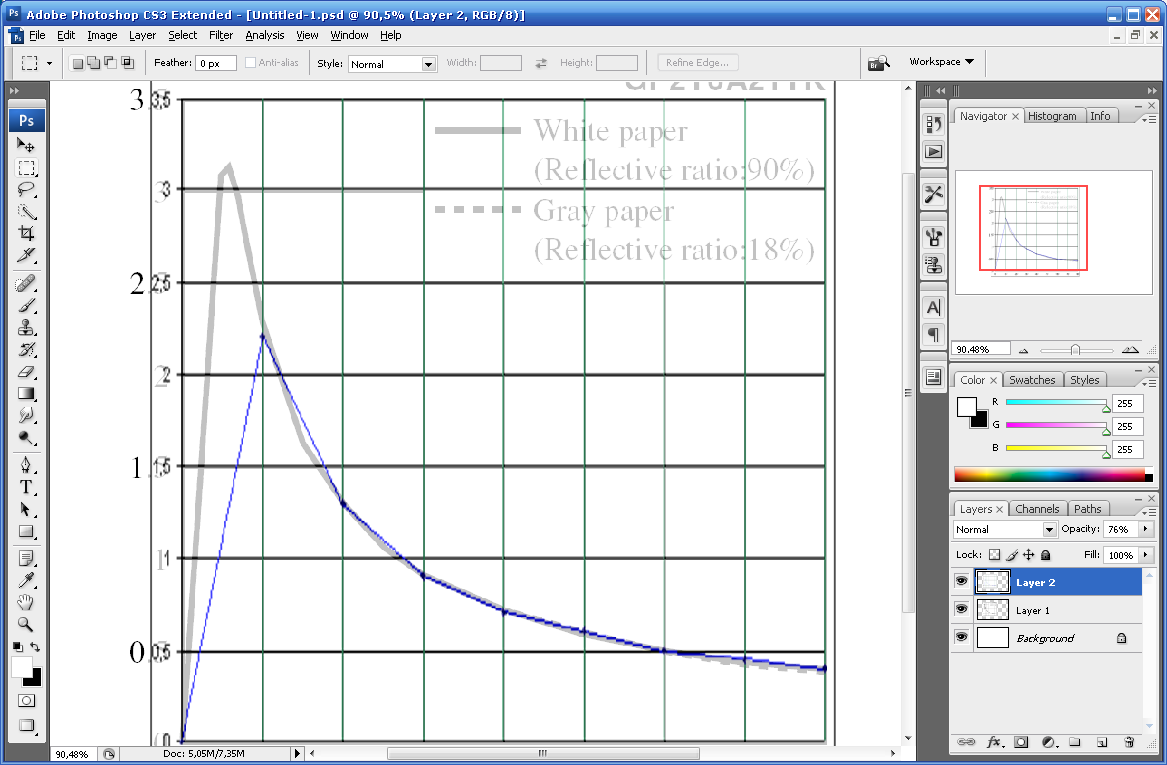Hide the Background layer visibility
The width and height of the screenshot is (1167, 765).
click(x=962, y=638)
